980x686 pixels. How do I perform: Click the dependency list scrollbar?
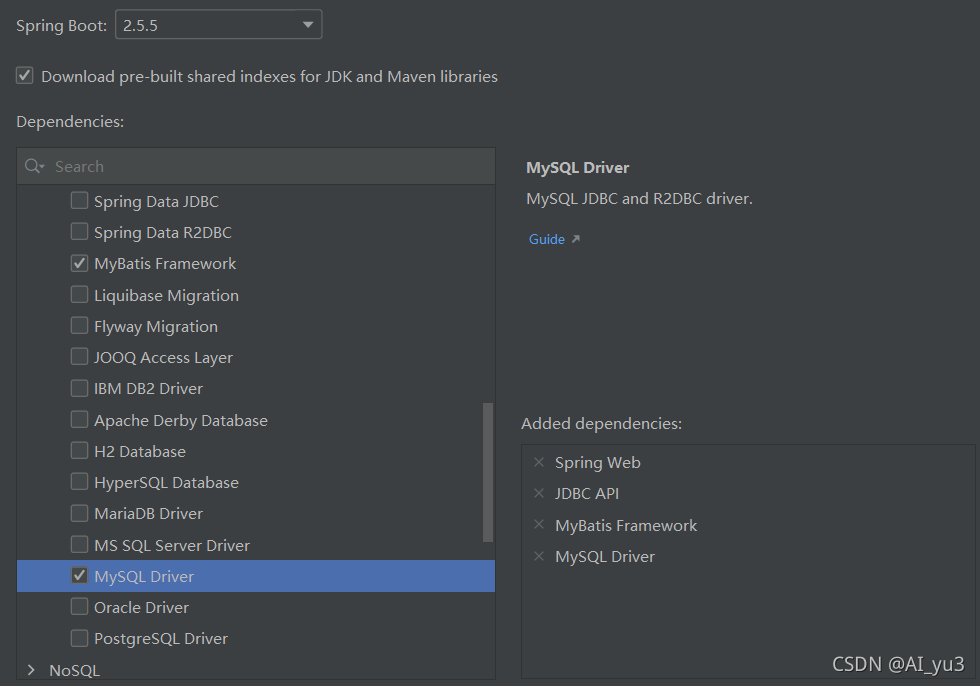click(x=488, y=472)
